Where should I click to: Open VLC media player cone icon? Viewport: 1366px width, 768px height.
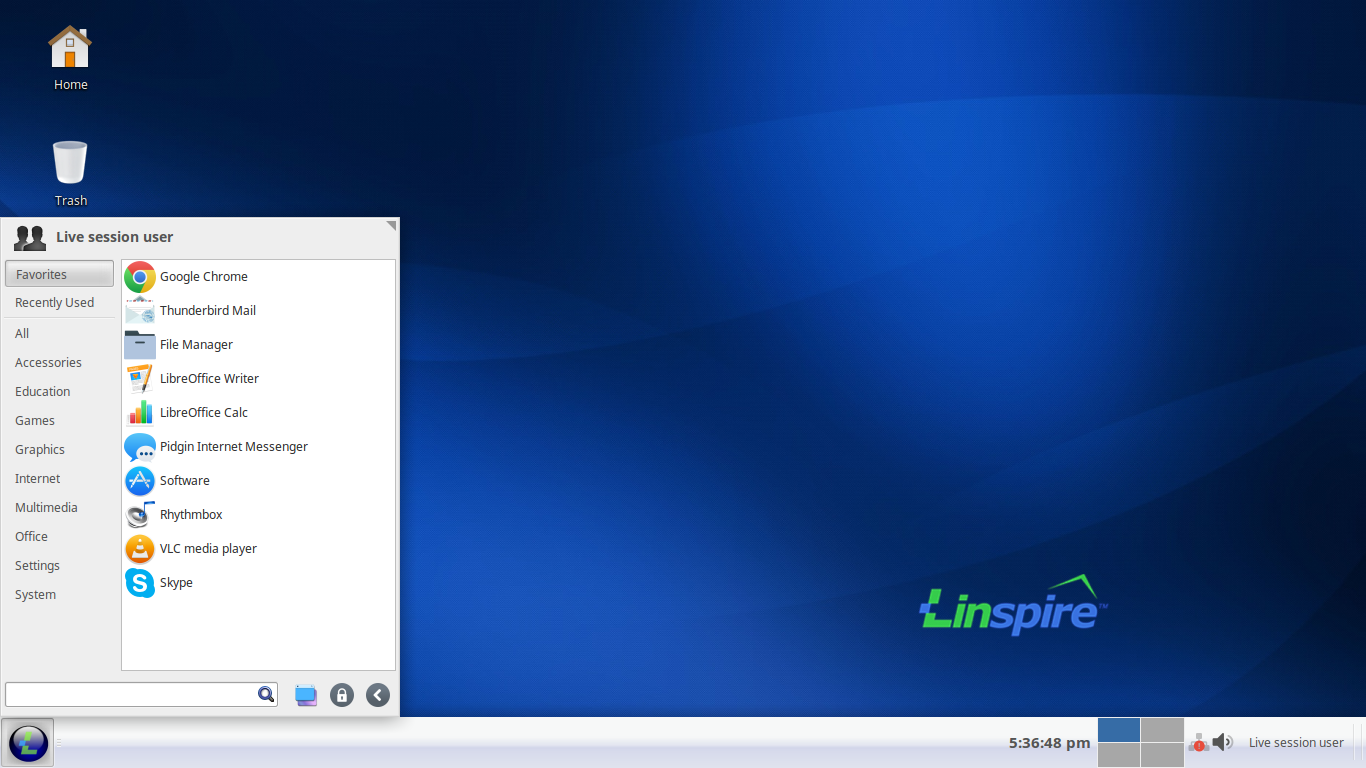pyautogui.click(x=140, y=549)
